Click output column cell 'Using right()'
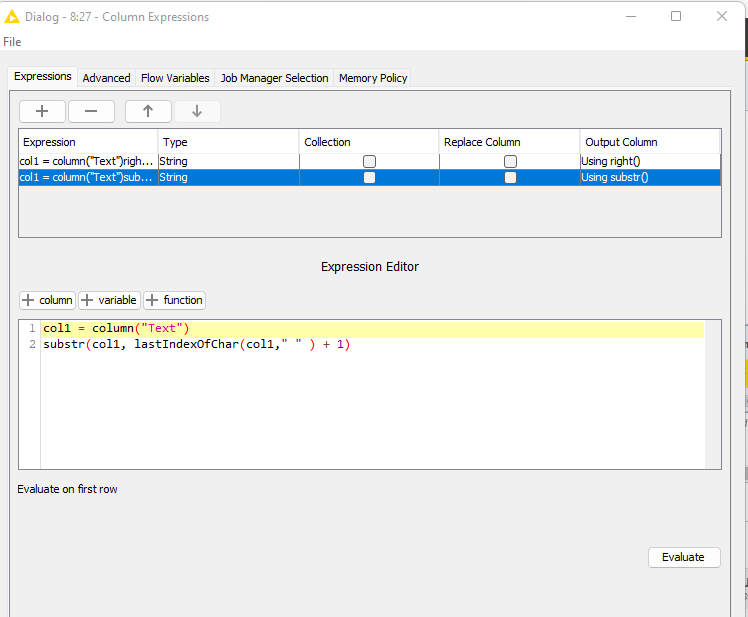Viewport: 748px width, 617px height. (650, 161)
